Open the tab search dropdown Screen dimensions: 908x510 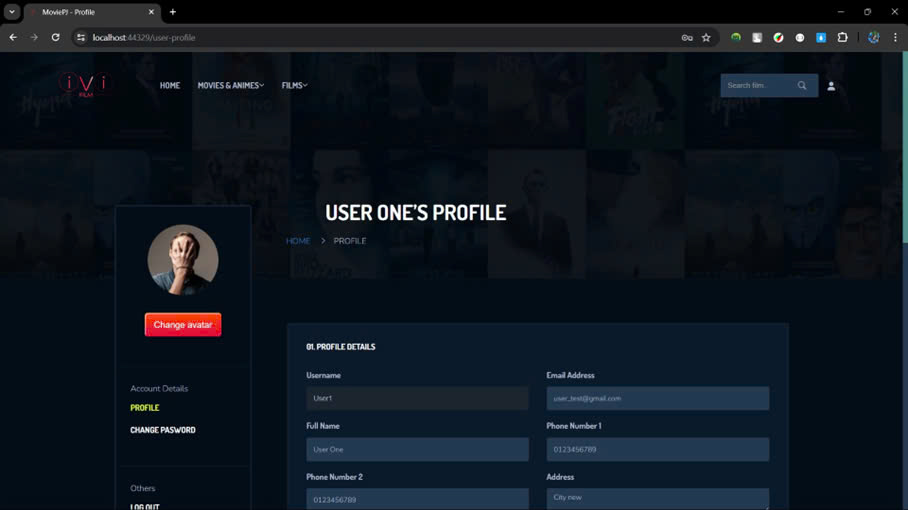tap(12, 12)
